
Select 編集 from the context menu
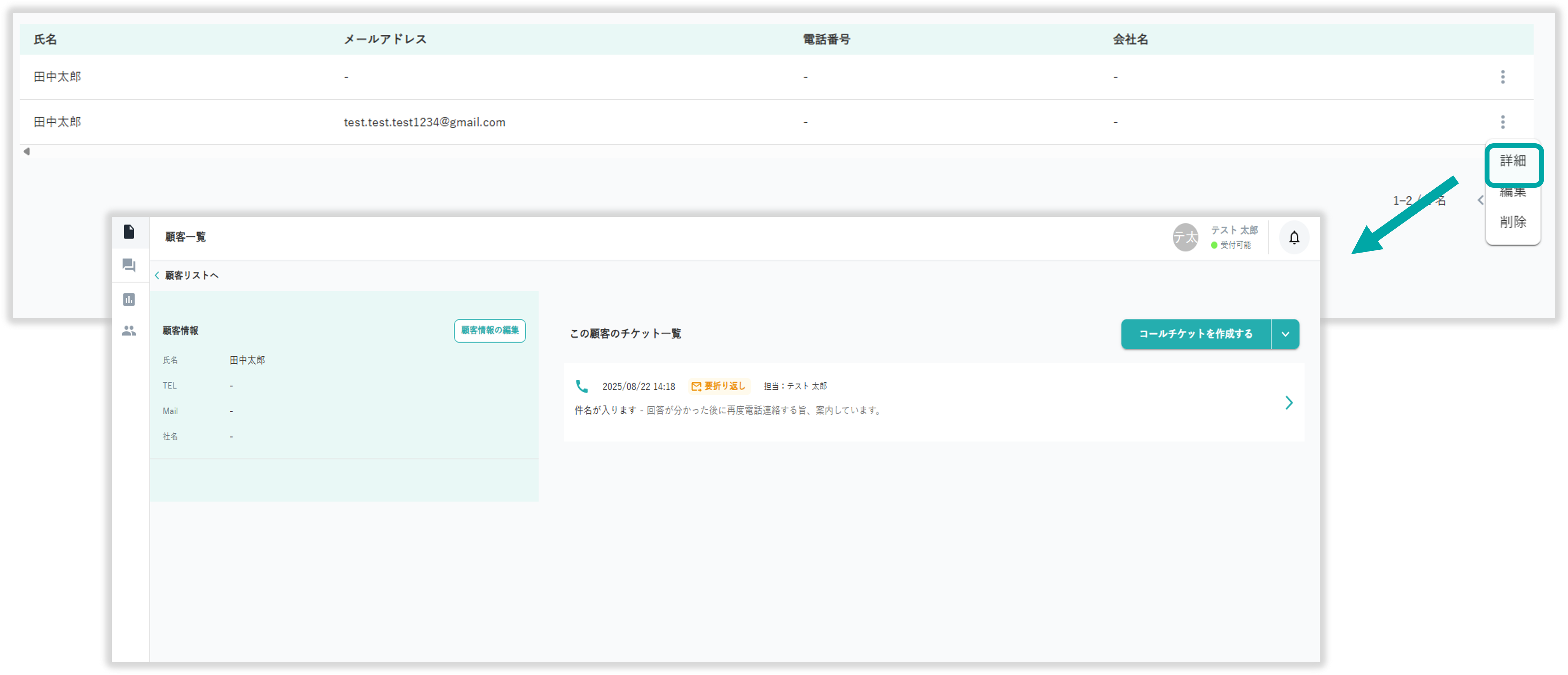coord(1513,193)
